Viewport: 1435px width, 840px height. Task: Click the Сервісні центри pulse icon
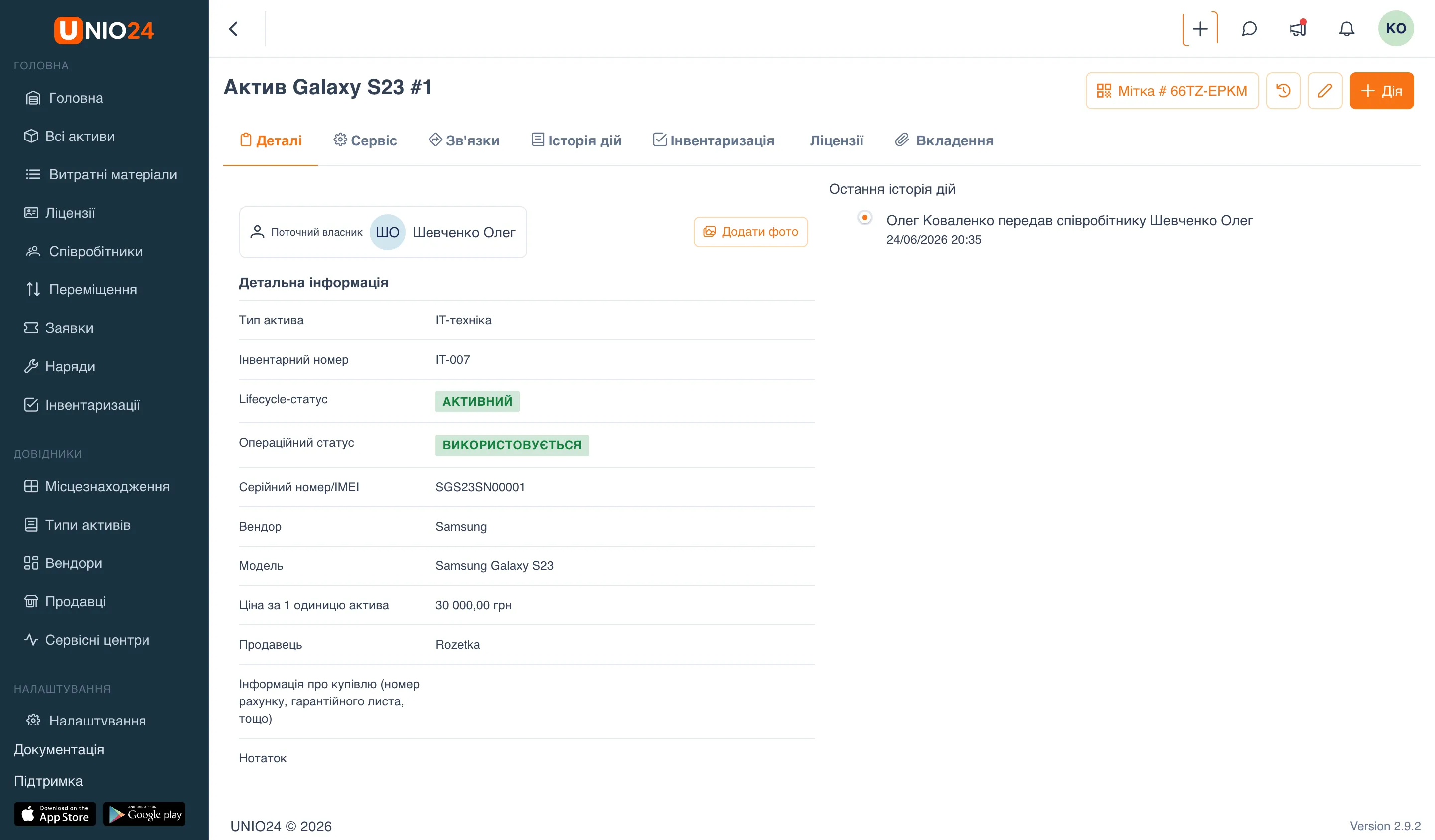tap(31, 640)
